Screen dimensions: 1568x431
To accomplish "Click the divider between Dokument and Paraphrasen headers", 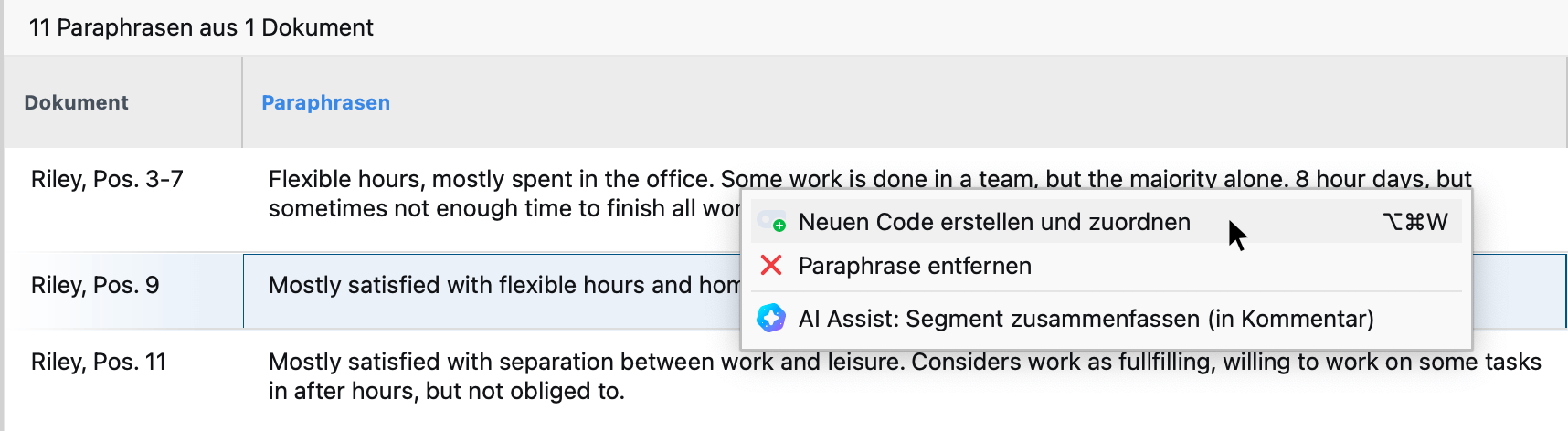I will click(x=242, y=102).
